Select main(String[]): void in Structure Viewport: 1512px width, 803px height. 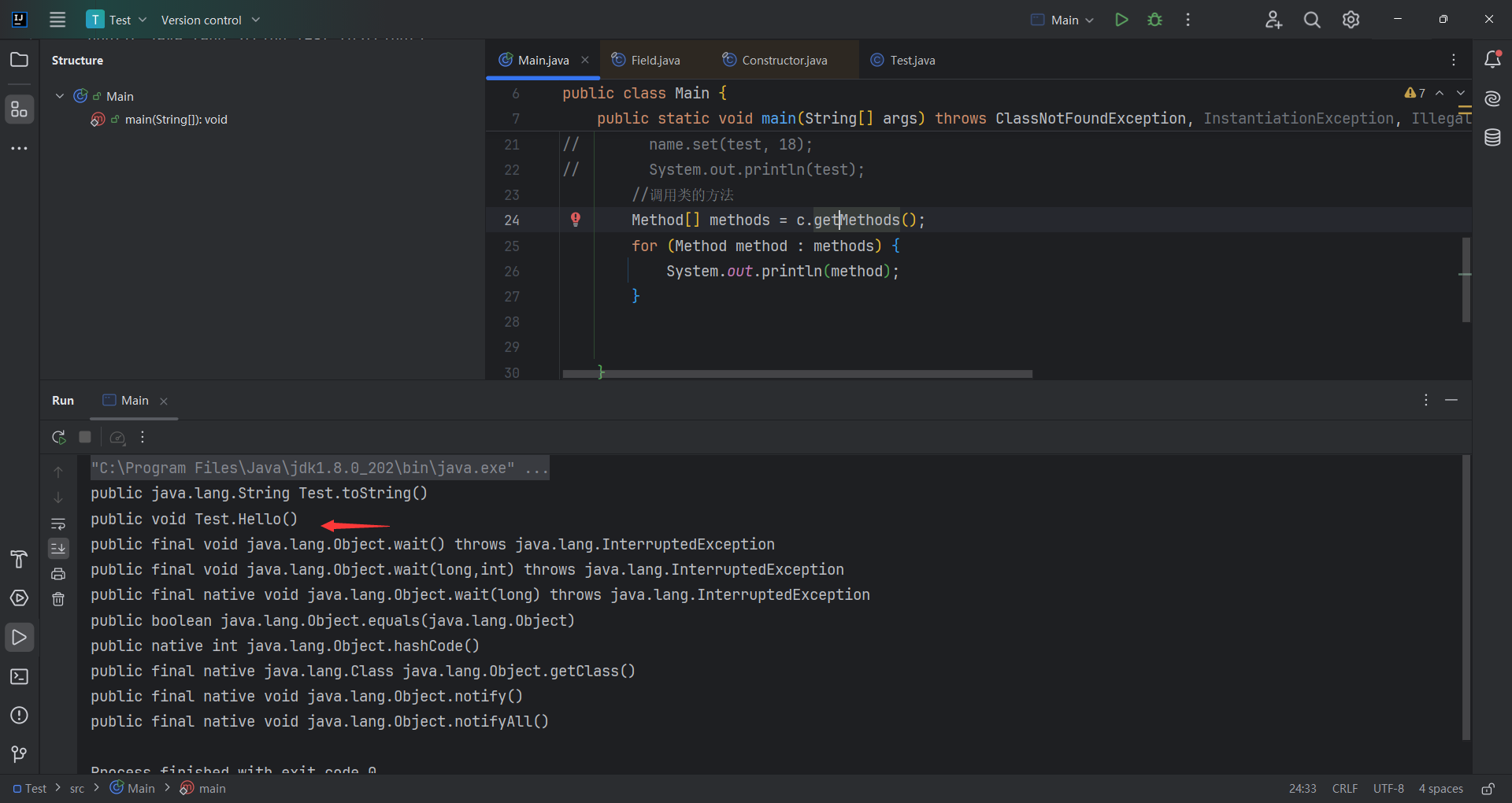click(x=176, y=120)
